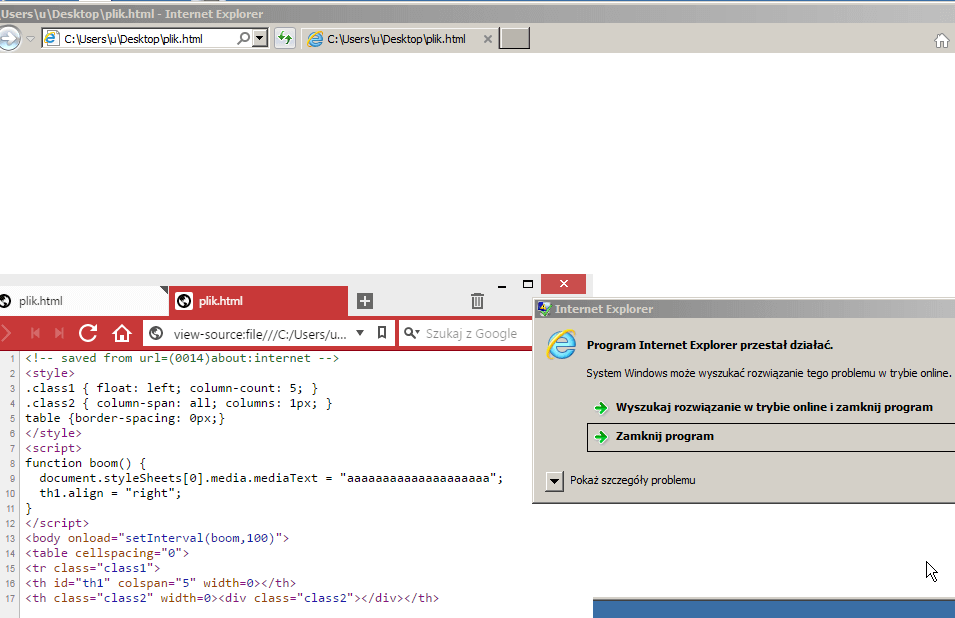This screenshot has width=955, height=618.
Task: Select the red active plik.html tab in Opera
Action: (x=258, y=301)
